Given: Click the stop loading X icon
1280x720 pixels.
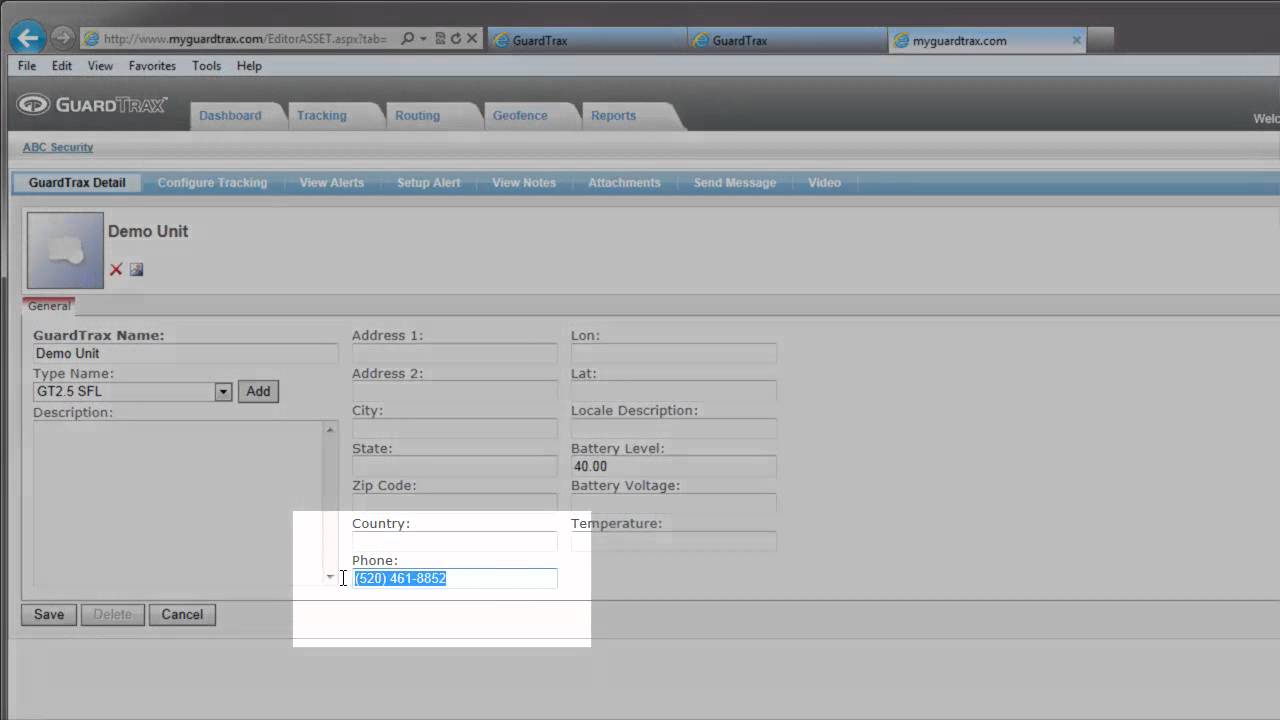Looking at the screenshot, I should click(x=472, y=39).
